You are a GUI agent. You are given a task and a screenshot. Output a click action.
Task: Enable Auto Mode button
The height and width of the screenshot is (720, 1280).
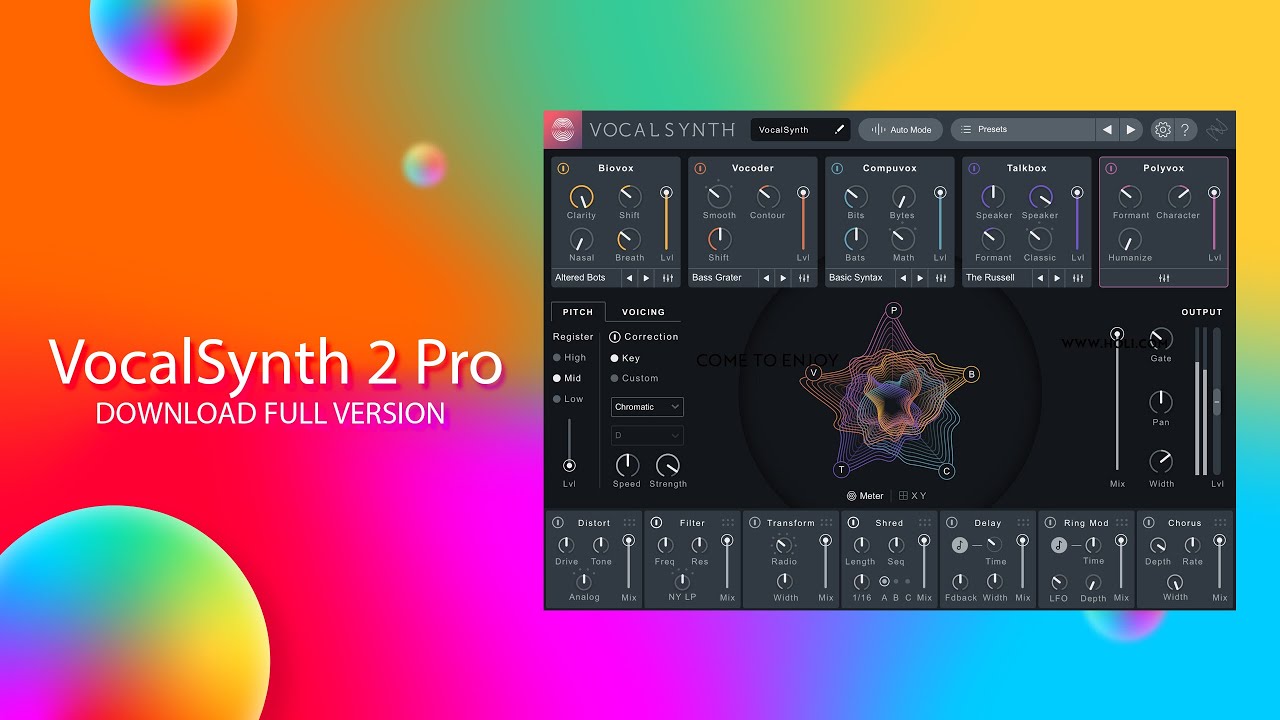click(x=901, y=129)
